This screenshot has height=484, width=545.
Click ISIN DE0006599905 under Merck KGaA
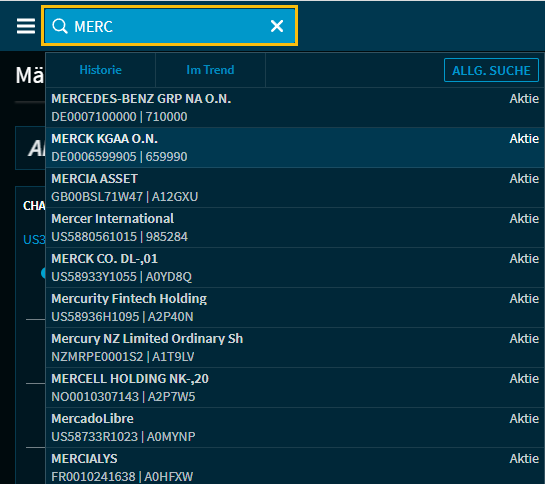tap(94, 157)
